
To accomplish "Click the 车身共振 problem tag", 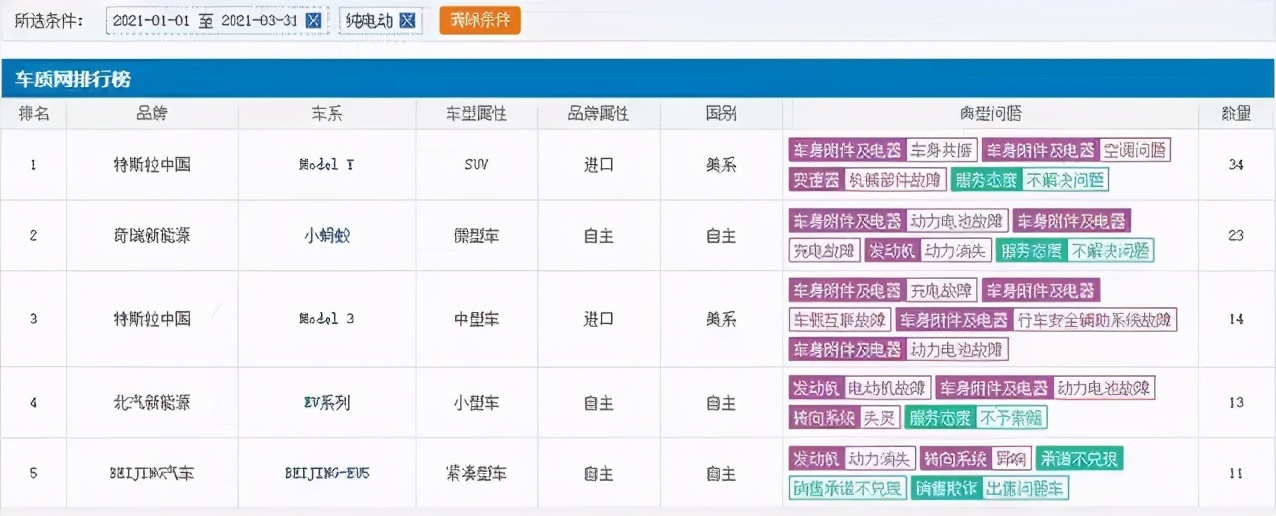I will (x=941, y=150).
